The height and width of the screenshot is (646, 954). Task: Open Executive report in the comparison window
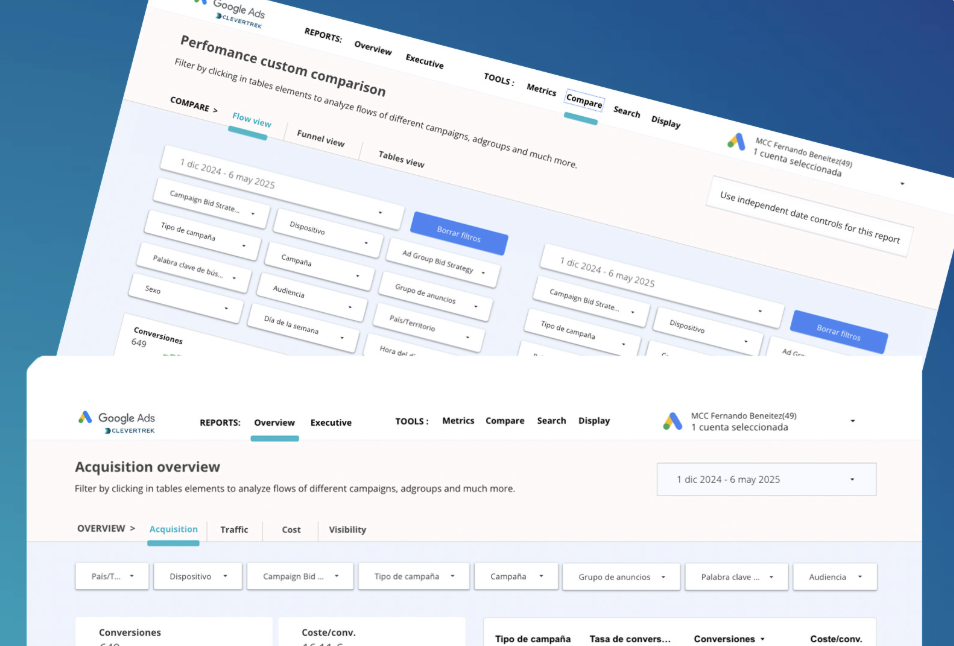(425, 61)
